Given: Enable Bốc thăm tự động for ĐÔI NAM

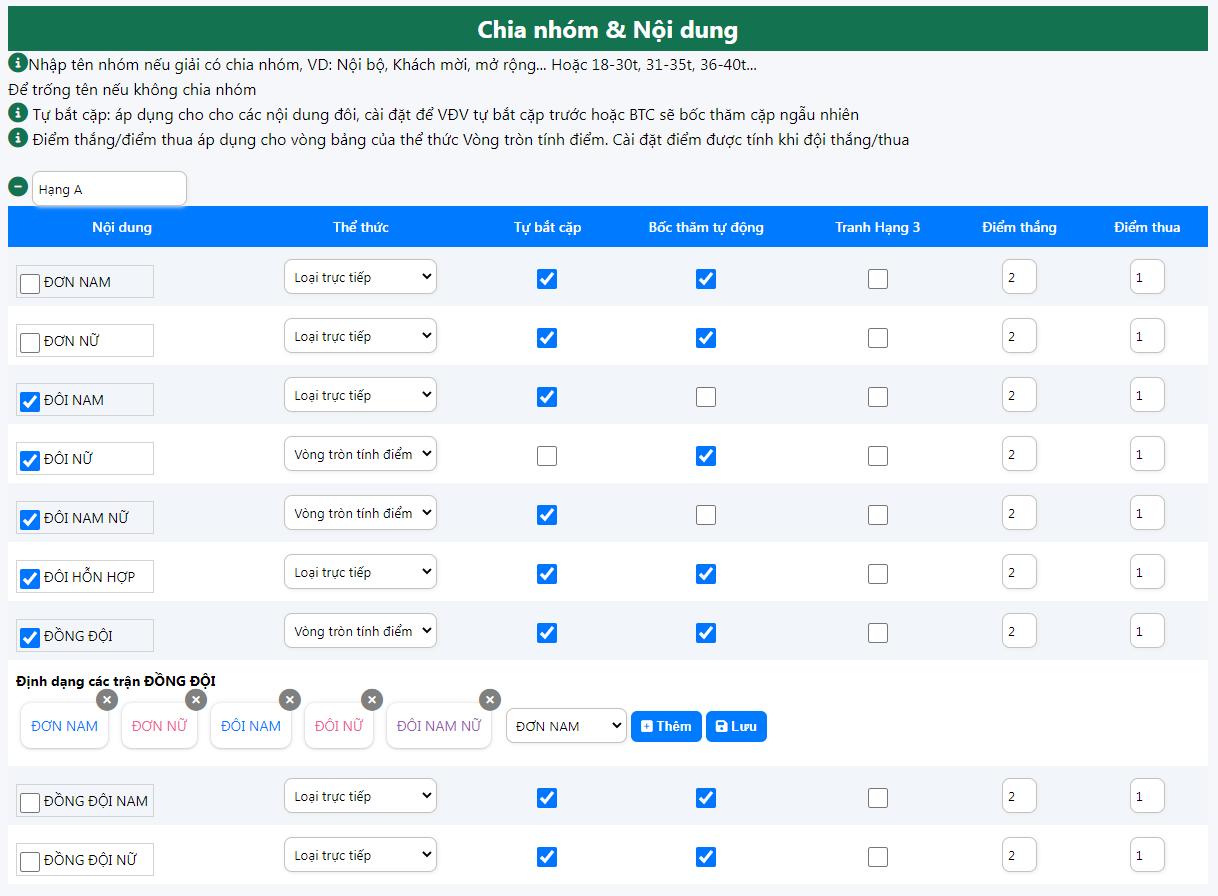Looking at the screenshot, I should (x=706, y=397).
